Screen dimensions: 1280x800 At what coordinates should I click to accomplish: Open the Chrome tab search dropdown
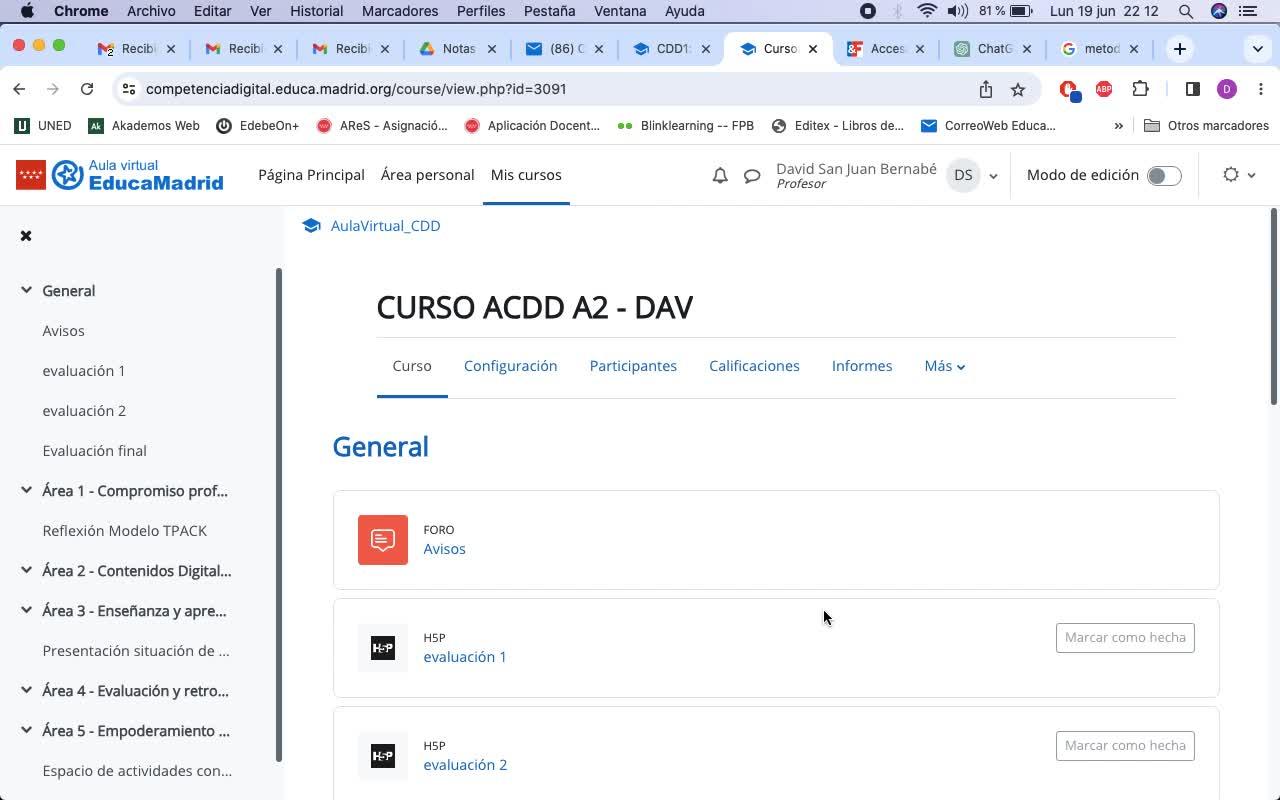pyautogui.click(x=1258, y=49)
